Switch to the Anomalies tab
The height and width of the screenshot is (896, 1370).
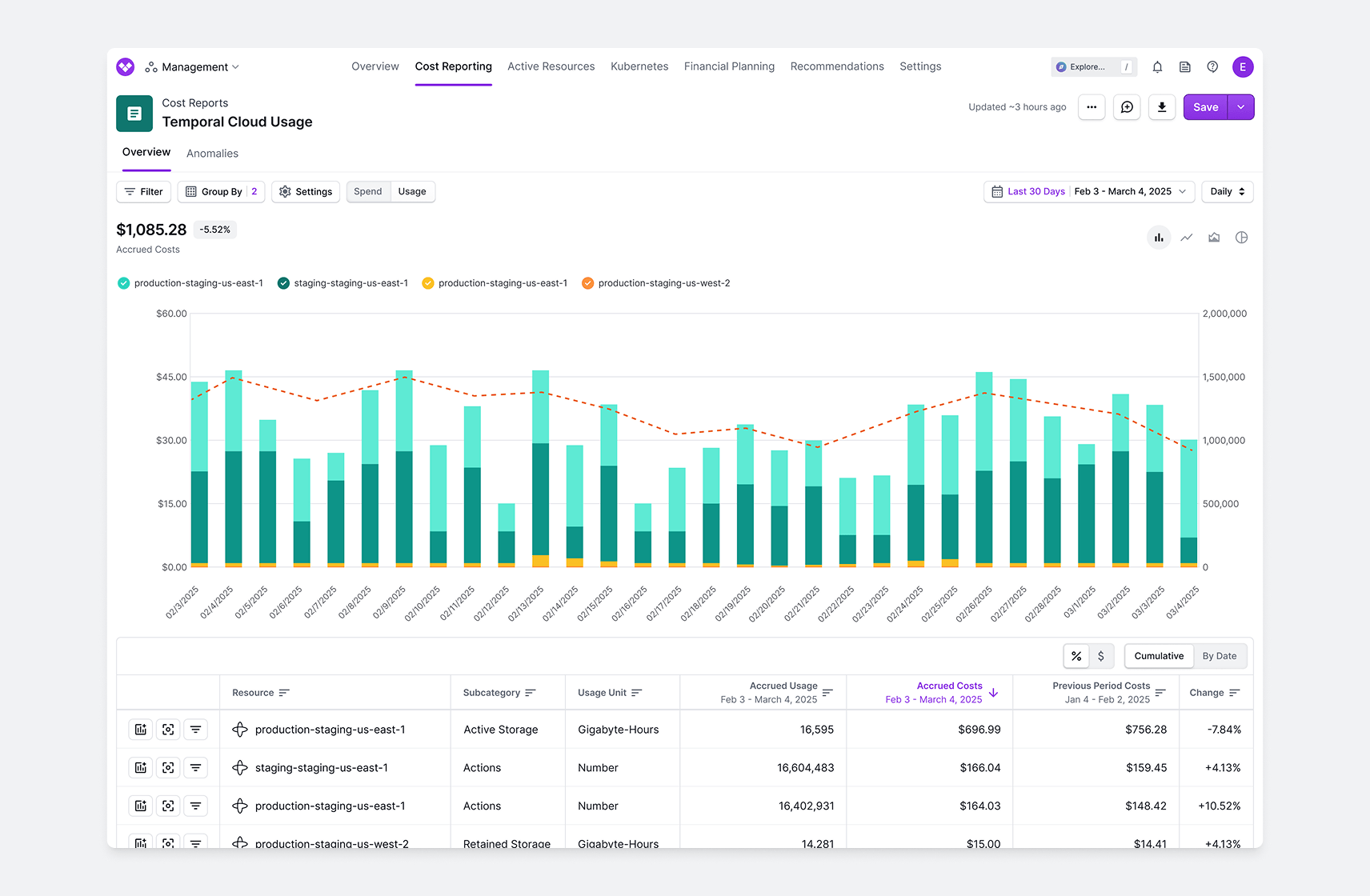212,154
